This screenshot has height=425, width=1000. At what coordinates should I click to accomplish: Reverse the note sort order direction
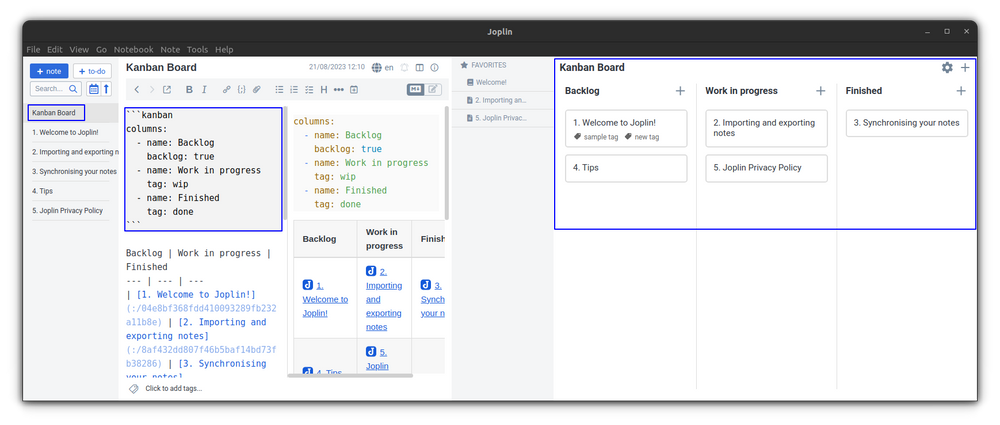tap(107, 89)
